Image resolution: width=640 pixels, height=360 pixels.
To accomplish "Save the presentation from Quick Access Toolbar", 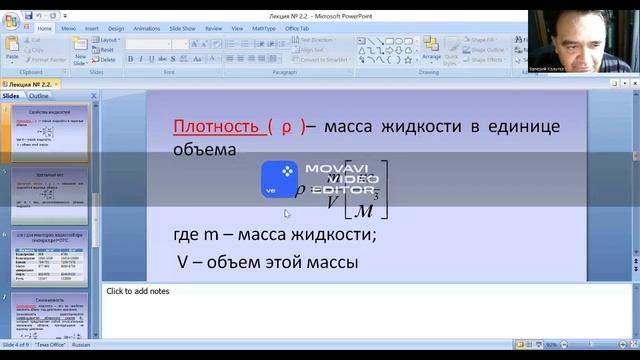I will click(x=28, y=16).
